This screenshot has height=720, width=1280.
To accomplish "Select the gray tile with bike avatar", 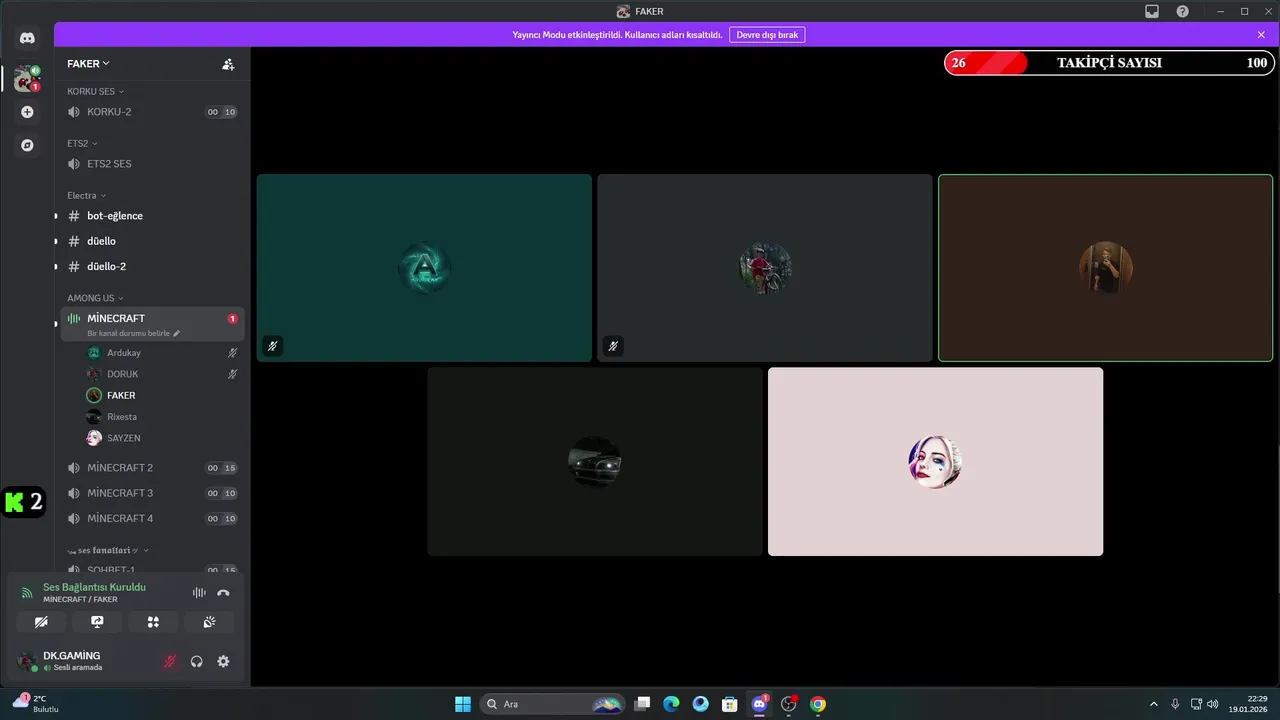I will pos(765,268).
